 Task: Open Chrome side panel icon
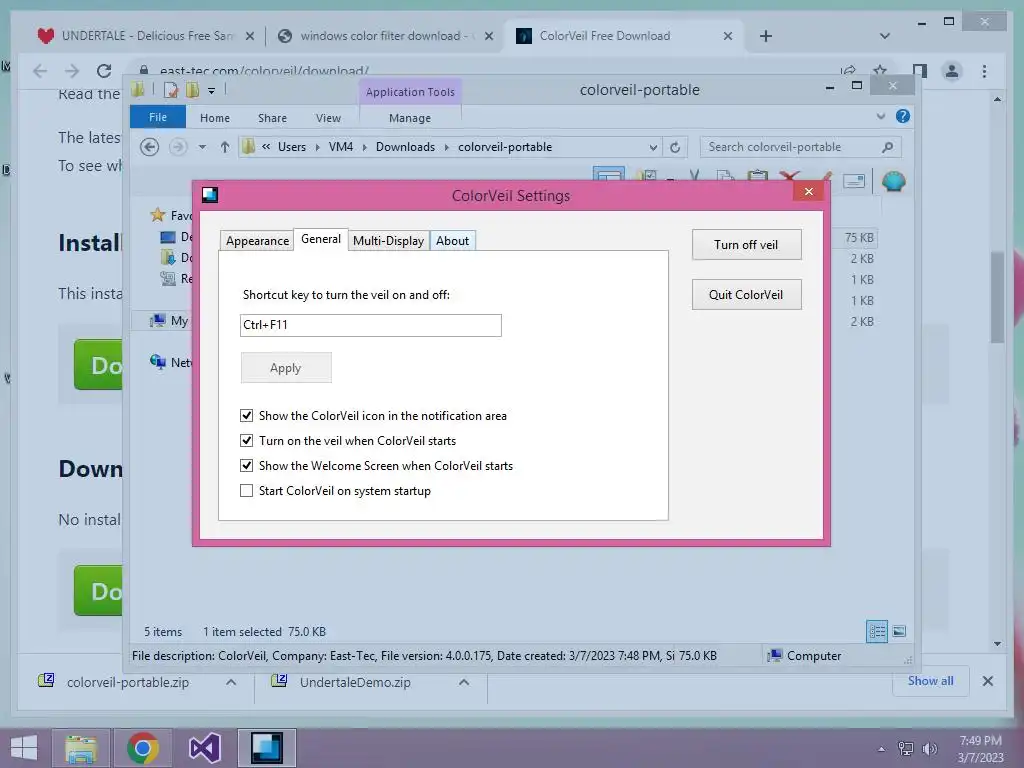point(920,71)
